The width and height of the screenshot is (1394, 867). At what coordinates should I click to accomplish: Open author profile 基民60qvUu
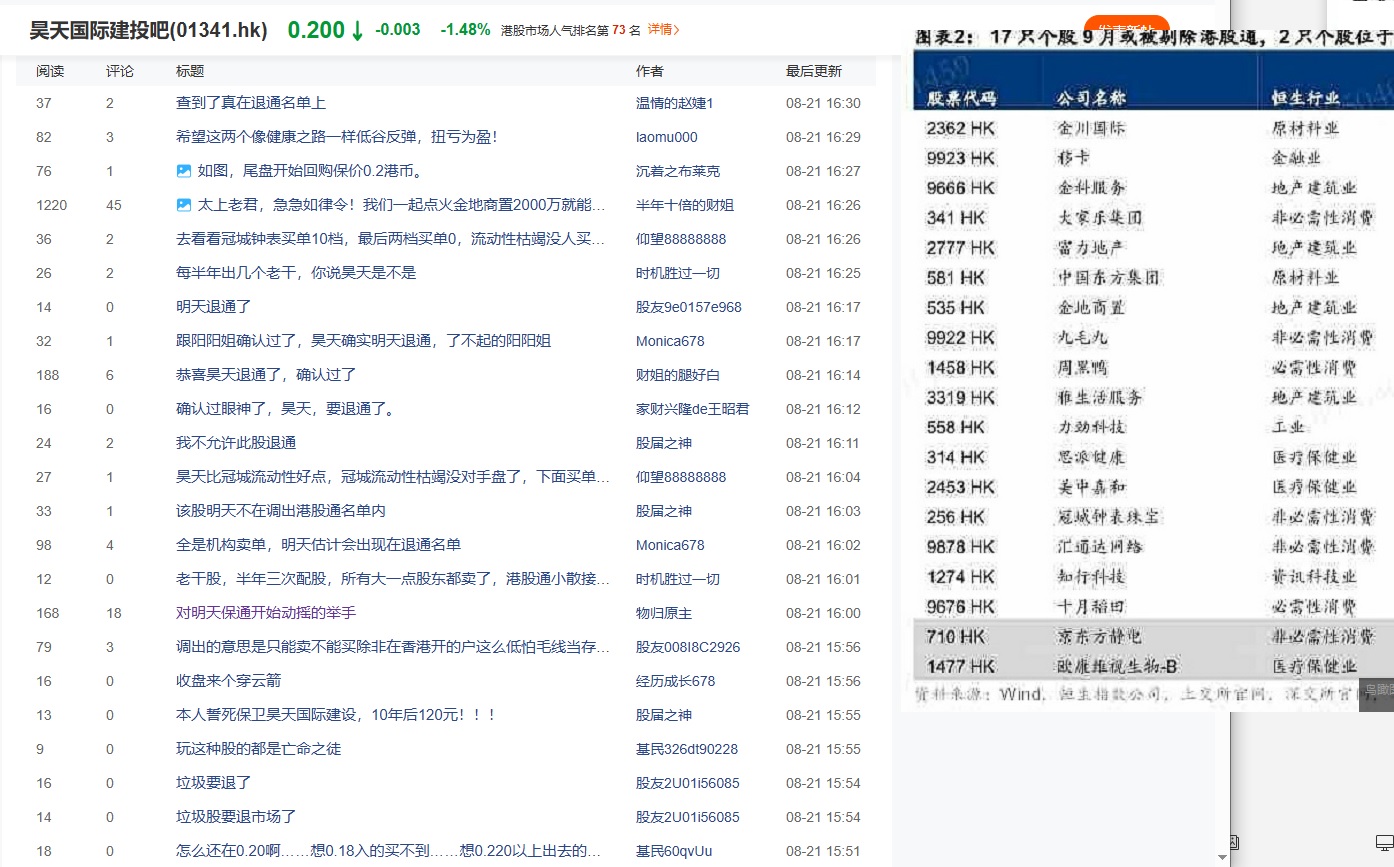coord(674,851)
